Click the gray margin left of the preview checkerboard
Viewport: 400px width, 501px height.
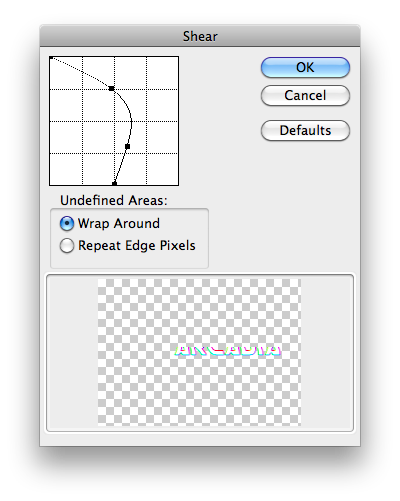[x=73, y=352]
